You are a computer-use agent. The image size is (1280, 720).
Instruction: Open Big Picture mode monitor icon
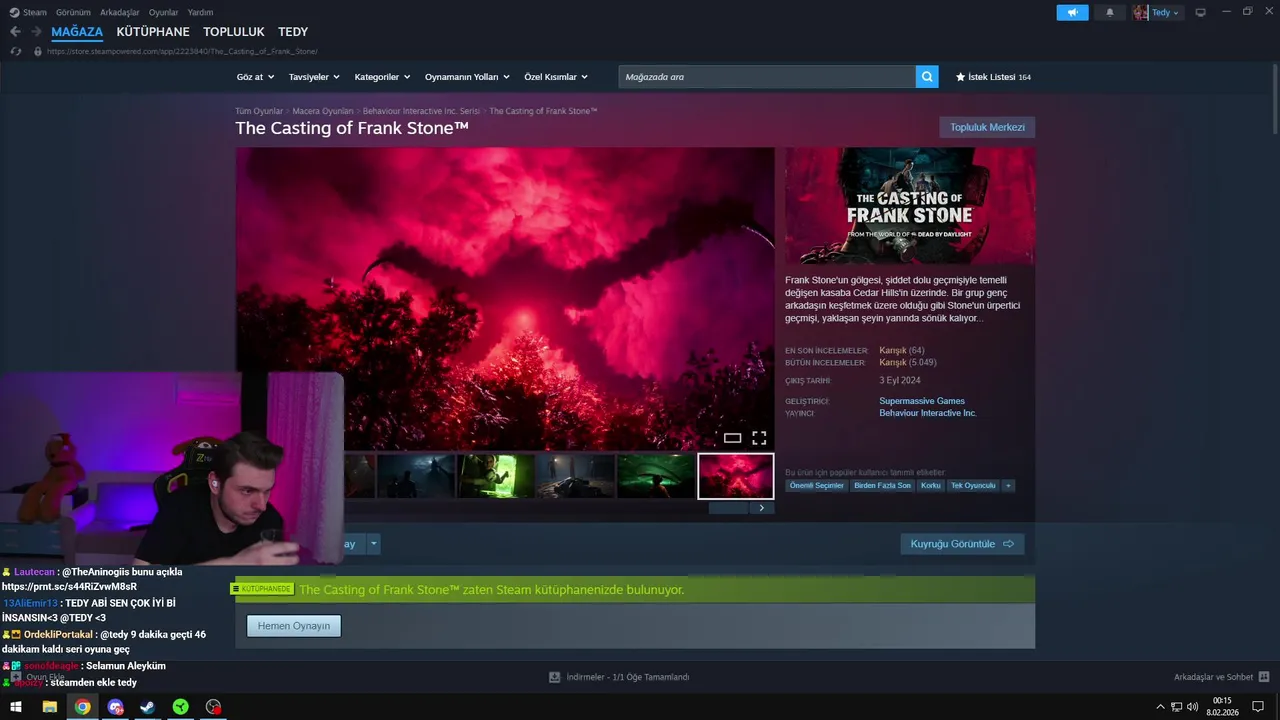1200,12
